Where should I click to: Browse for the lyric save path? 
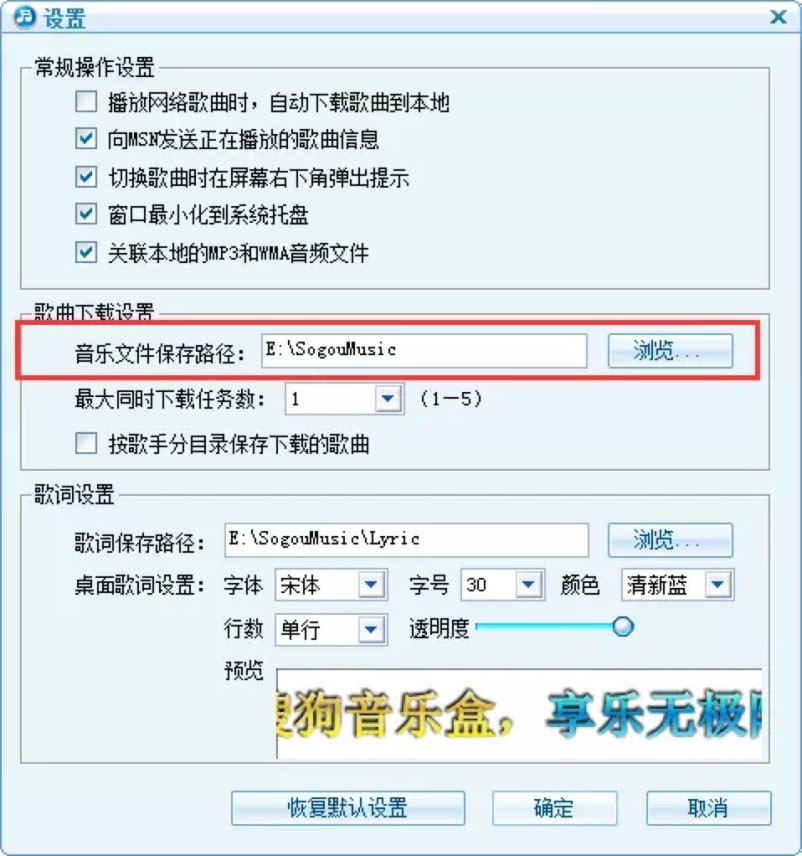[670, 540]
